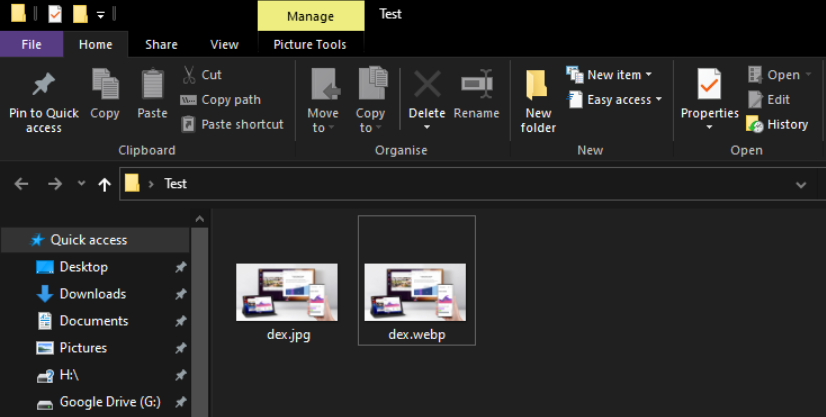The width and height of the screenshot is (826, 417).
Task: Click the Rename ribbon icon
Action: point(476,86)
